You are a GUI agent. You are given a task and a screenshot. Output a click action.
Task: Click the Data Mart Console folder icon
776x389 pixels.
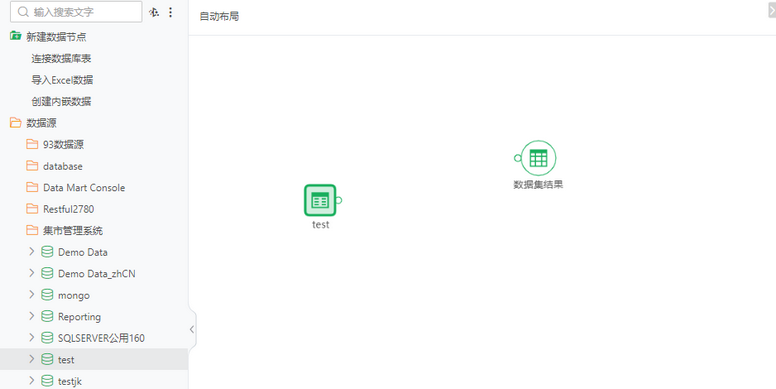click(x=32, y=187)
